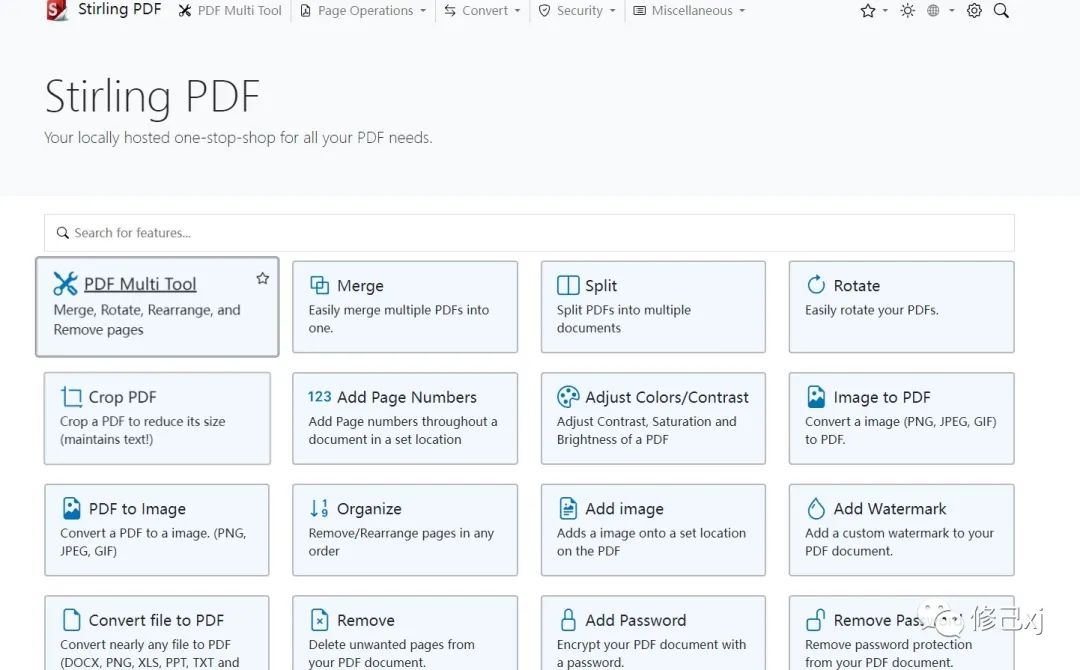Click 'Easily rotate your PDFs.' text
1080x670 pixels.
point(871,310)
